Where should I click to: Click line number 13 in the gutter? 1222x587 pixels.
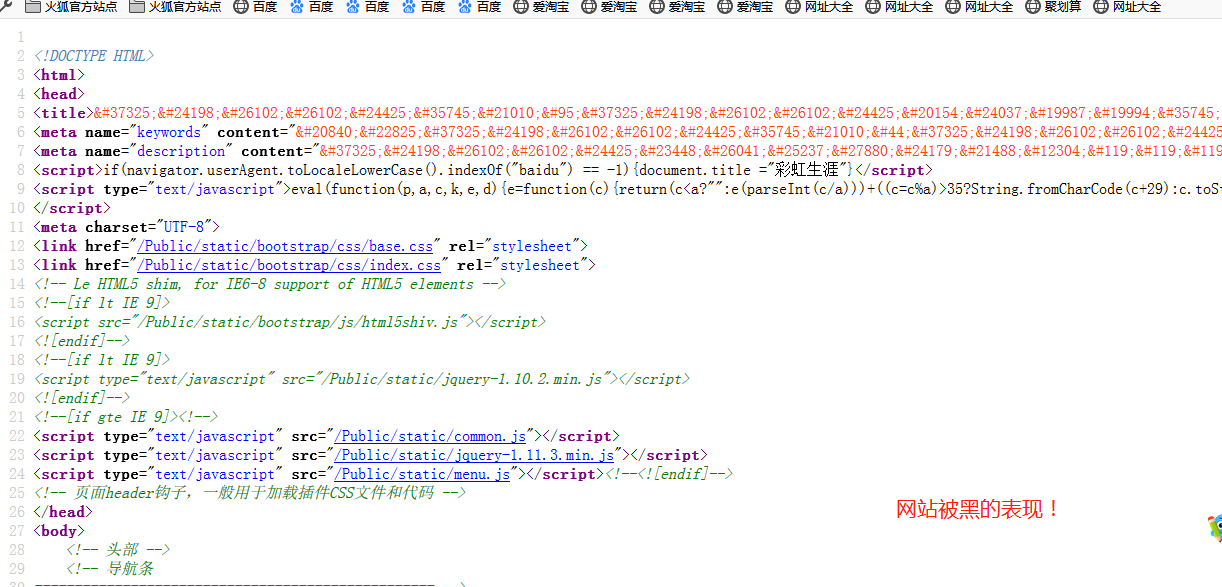(x=16, y=265)
